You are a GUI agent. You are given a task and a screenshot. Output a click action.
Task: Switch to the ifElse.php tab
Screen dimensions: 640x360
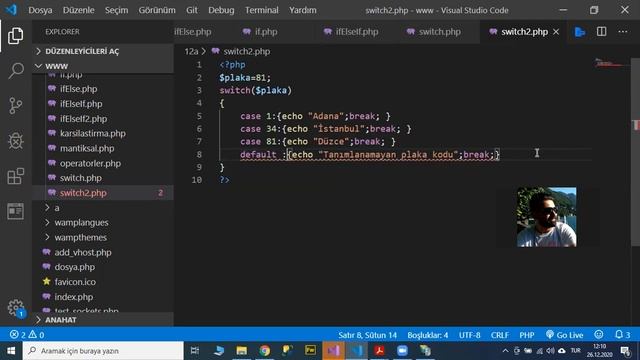tap(193, 32)
